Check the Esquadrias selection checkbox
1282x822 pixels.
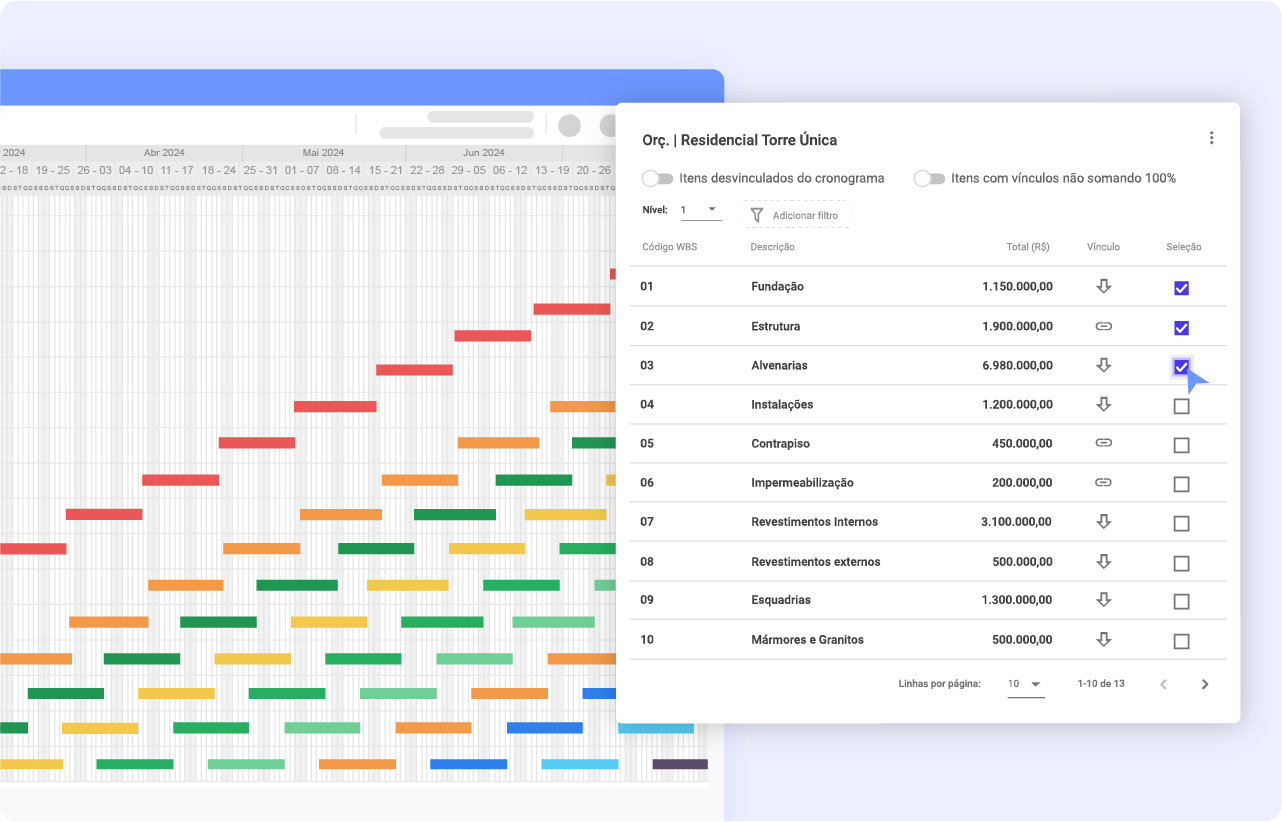click(1181, 602)
